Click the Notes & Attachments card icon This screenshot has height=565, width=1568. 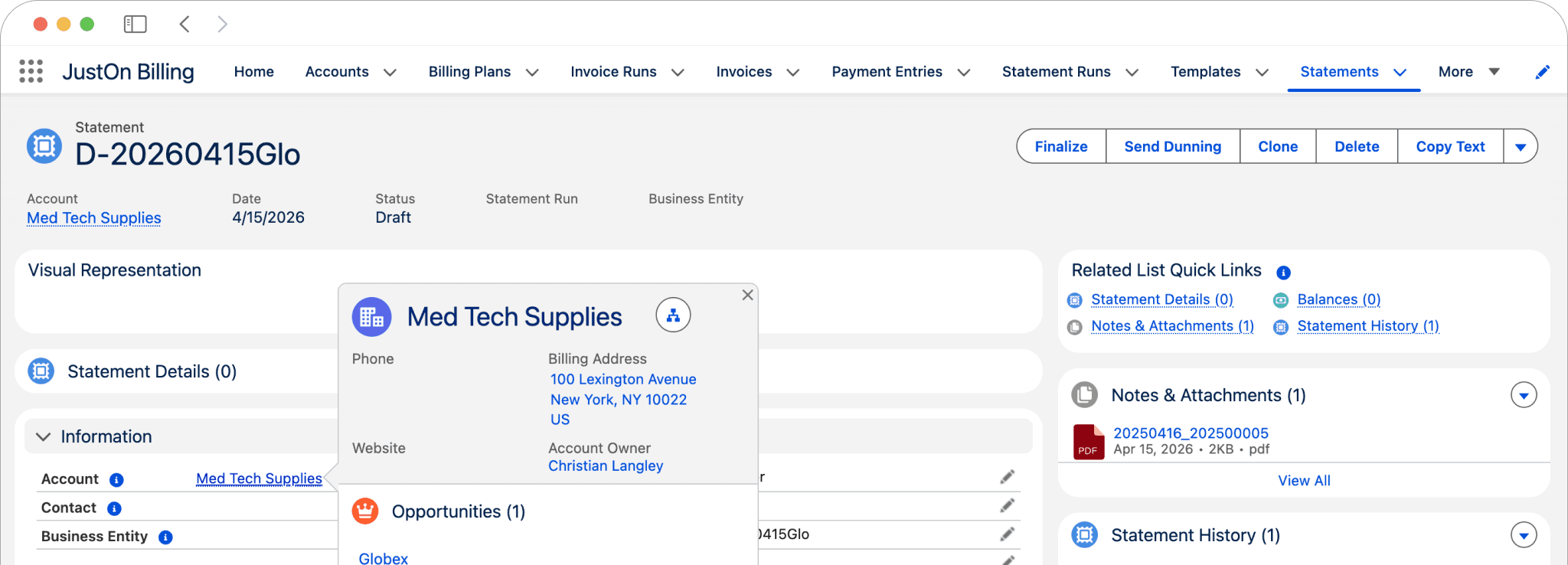tap(1084, 395)
